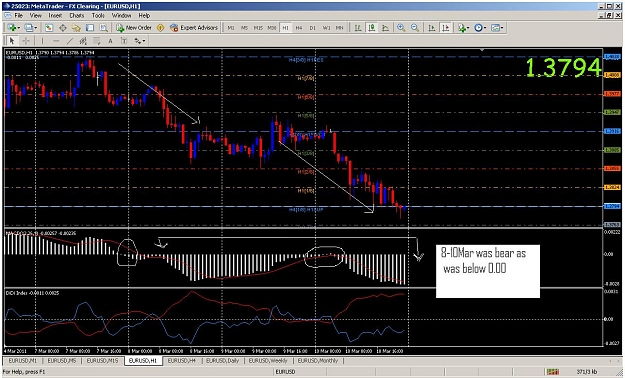Select the Cursor arrow tool
This screenshot has height=378, width=625.
(x=12, y=41)
